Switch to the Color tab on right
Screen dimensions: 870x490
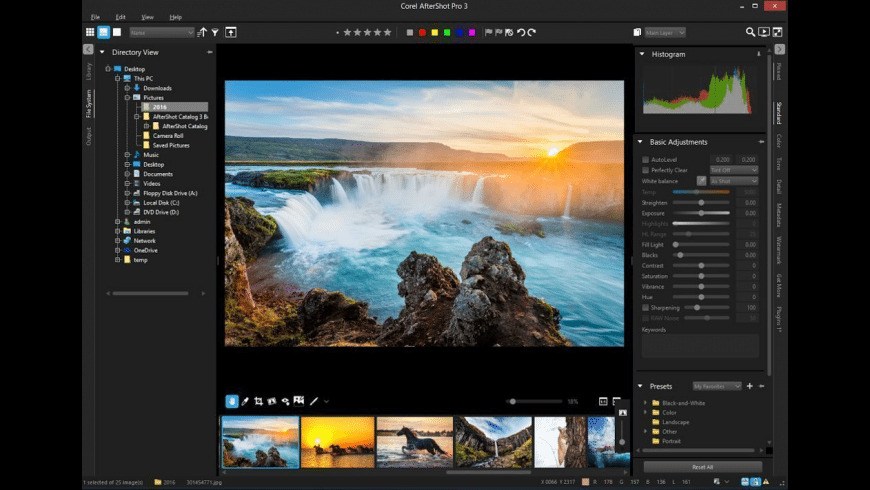pos(779,140)
